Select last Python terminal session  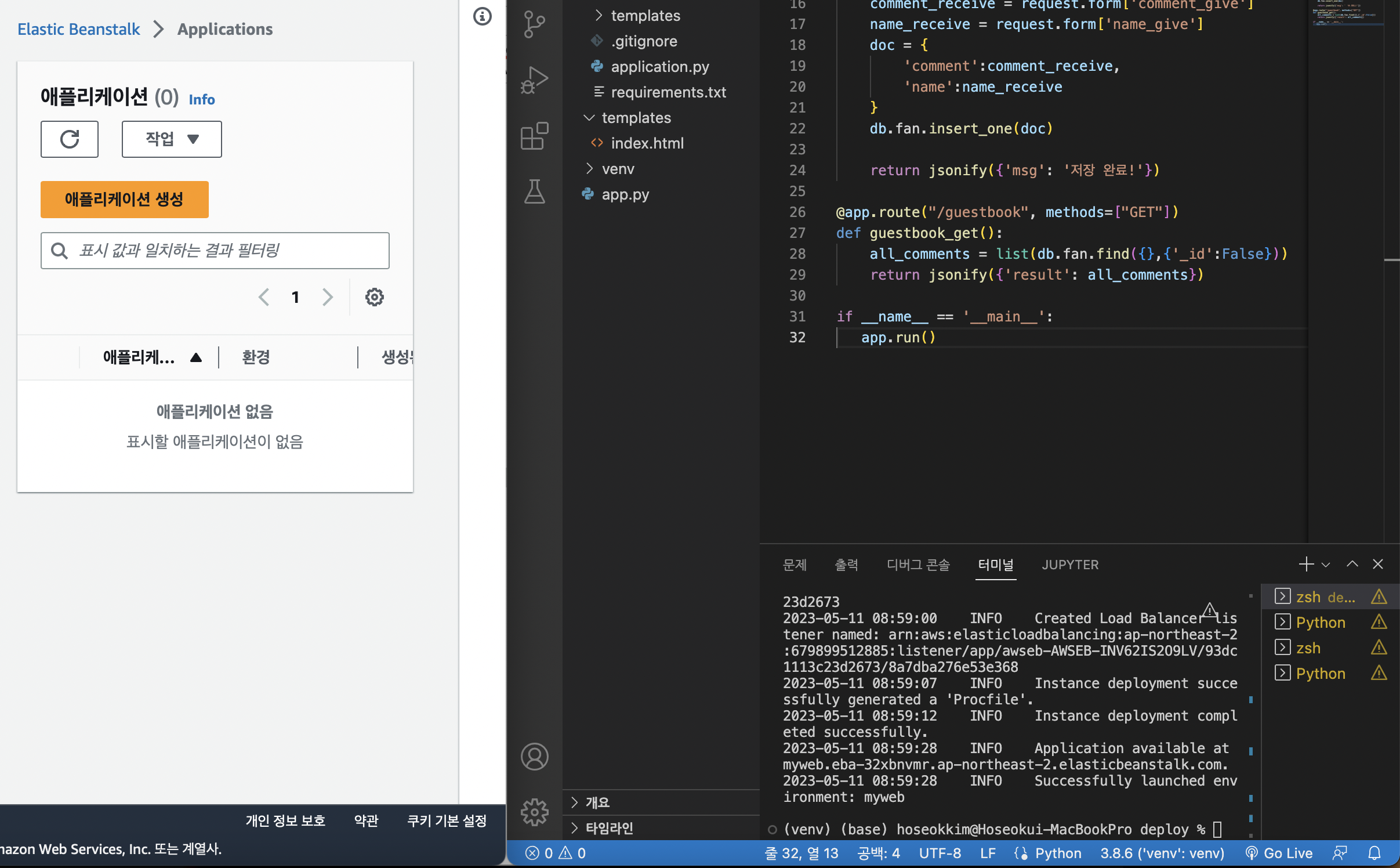coord(1330,674)
